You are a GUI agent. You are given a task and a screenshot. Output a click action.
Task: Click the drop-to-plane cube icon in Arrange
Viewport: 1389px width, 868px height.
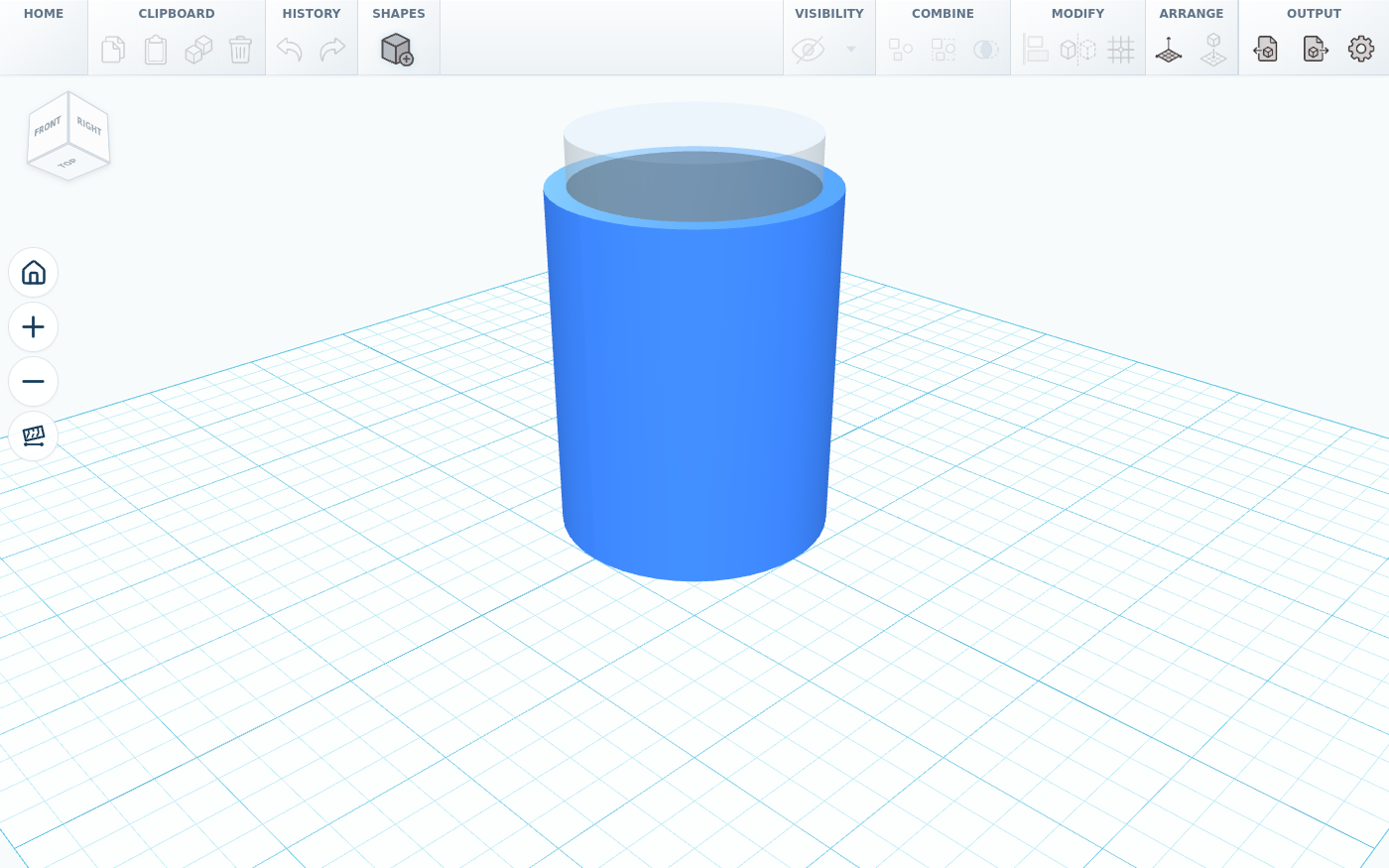pyautogui.click(x=1213, y=50)
